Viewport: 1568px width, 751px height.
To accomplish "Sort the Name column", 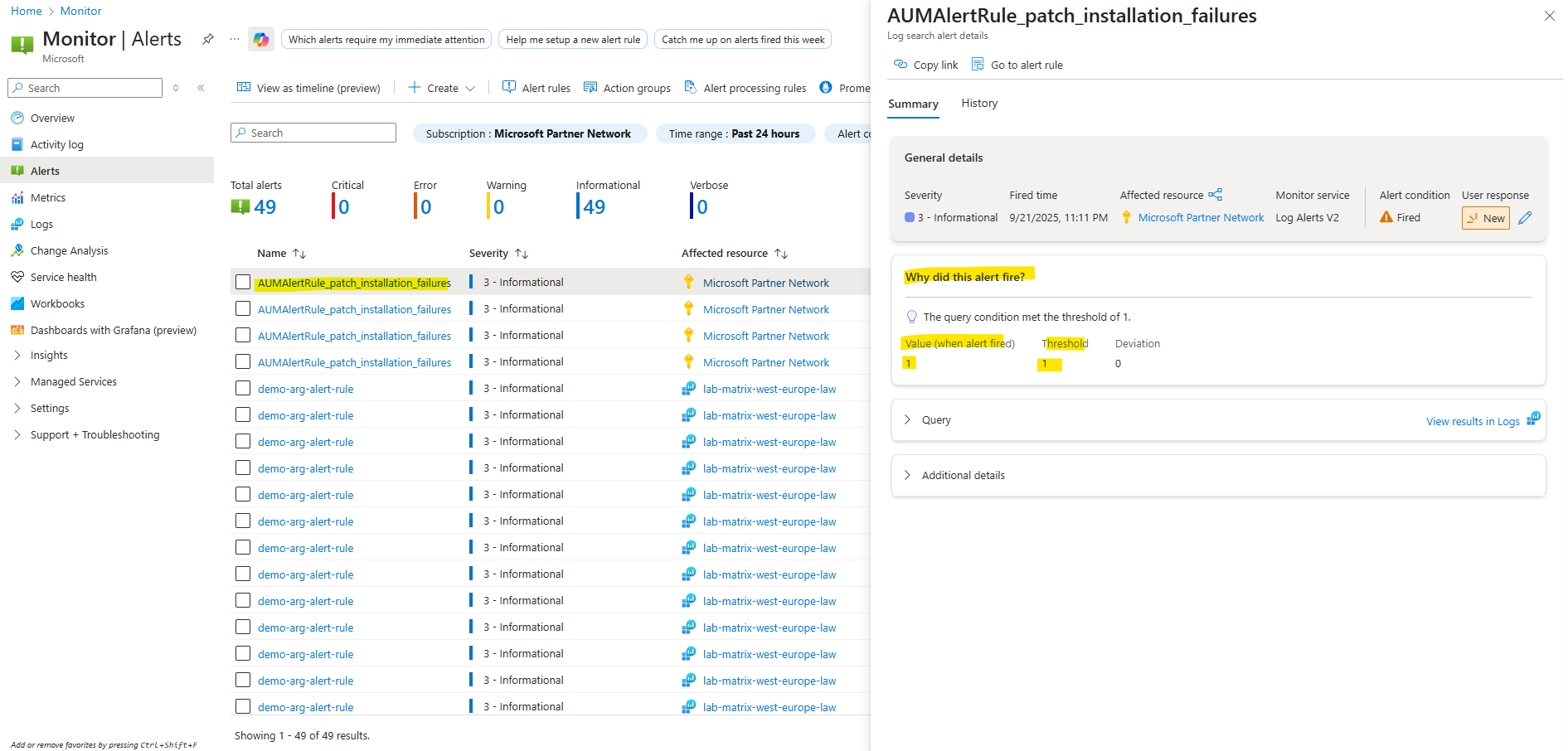I will tap(282, 253).
